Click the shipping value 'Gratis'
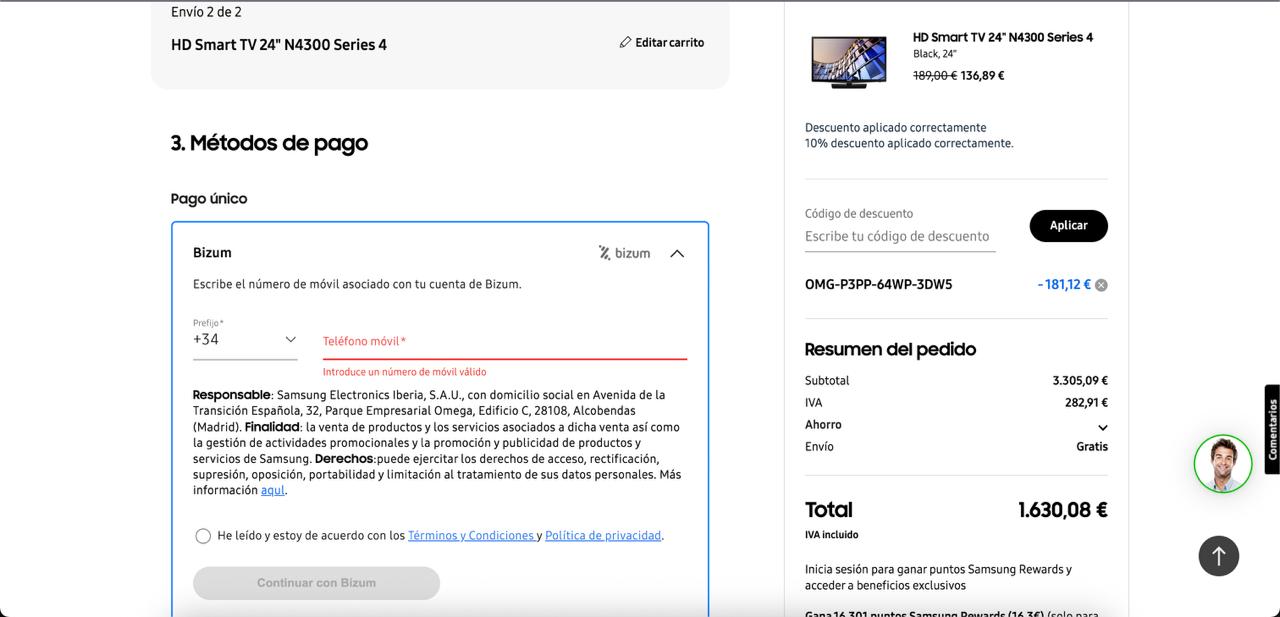The width and height of the screenshot is (1280, 617). [x=1092, y=447]
